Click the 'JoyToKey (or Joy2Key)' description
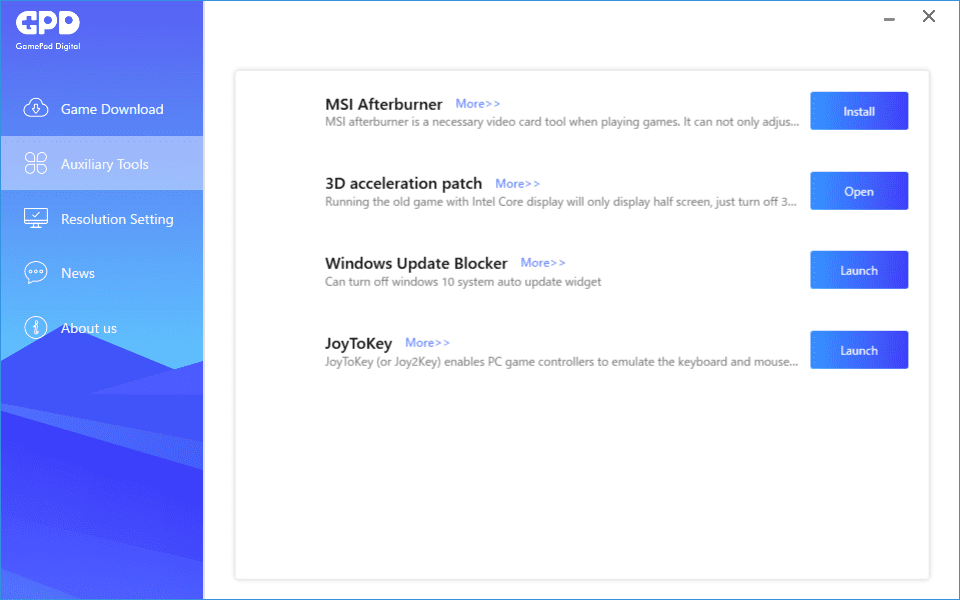Viewport: 960px width, 600px height. tap(561, 362)
